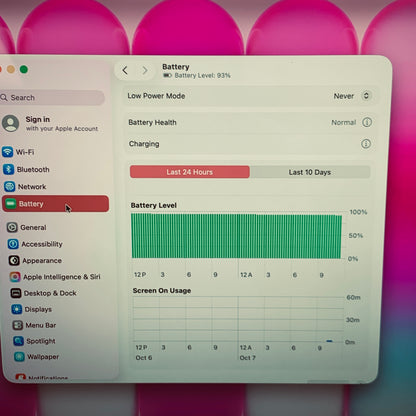
Task: Click the green Battery sidebar icon
Action: (11, 203)
